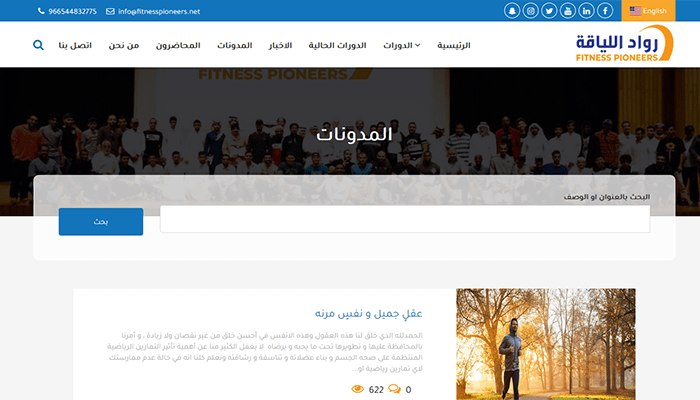
Task: Focus the title or description search field
Action: (405, 219)
